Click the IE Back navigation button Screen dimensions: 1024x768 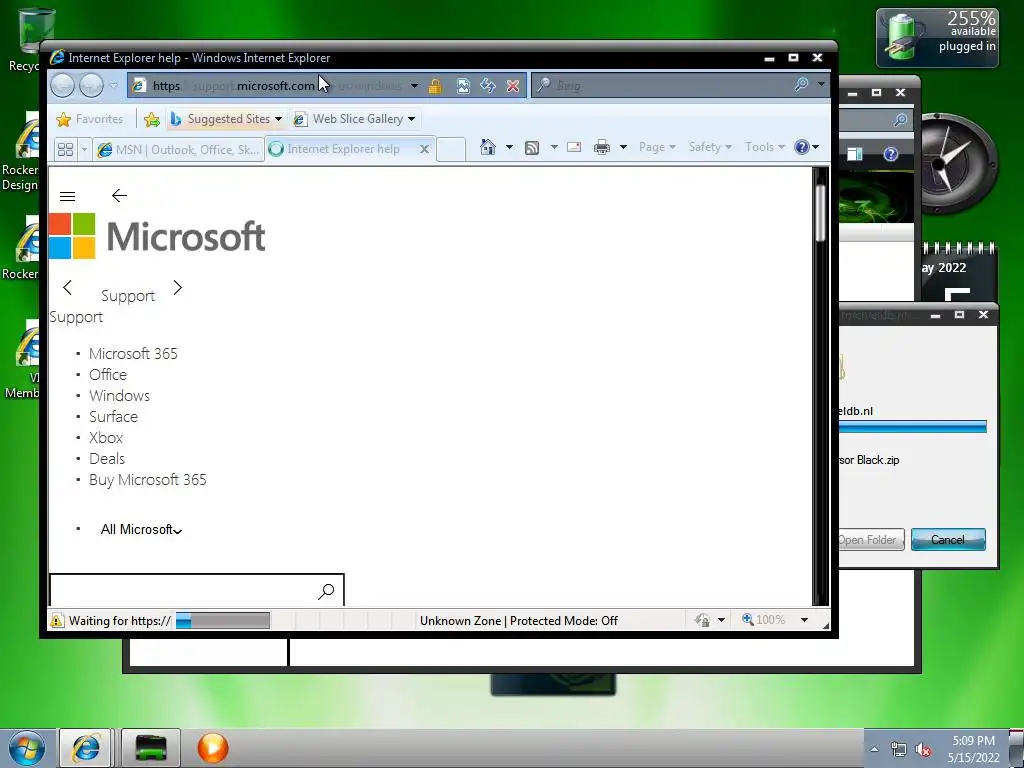click(63, 86)
